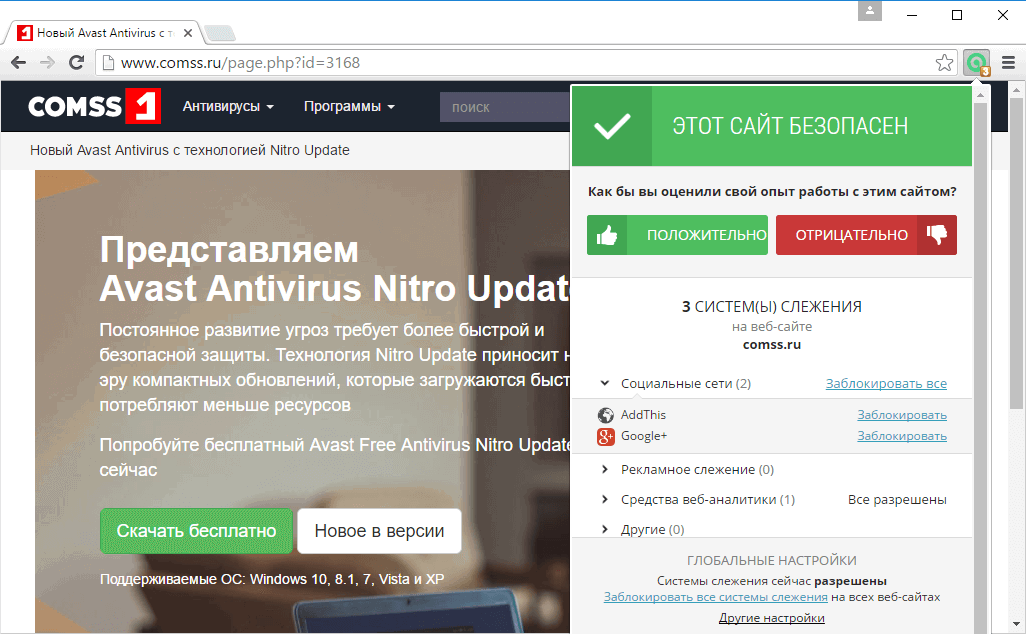The width and height of the screenshot is (1026, 634).
Task: Click the Avast Online Security extension icon
Action: click(x=975, y=62)
